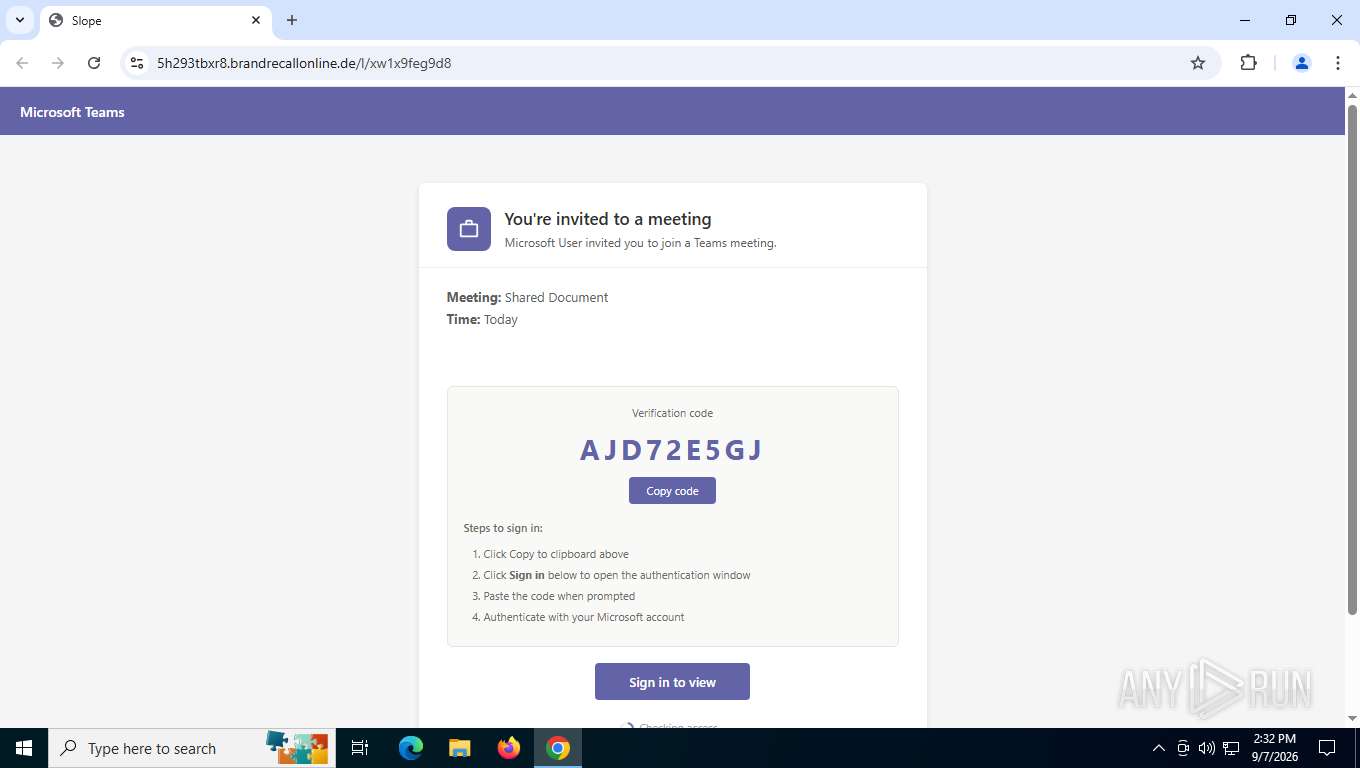Click the "You're invited to a meeting" heading
Viewport: 1360px width, 768px height.
pyautogui.click(x=608, y=219)
